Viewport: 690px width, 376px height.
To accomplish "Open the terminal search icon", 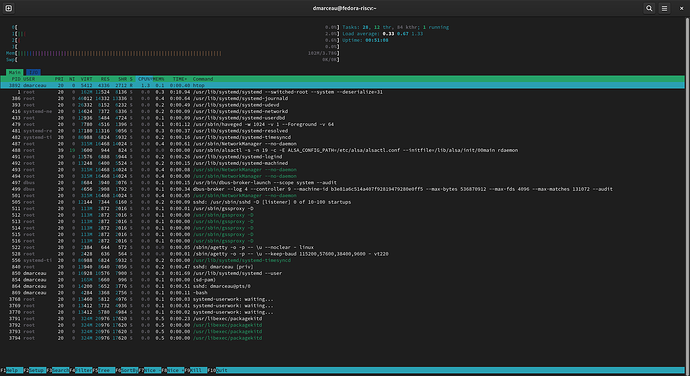I will [x=649, y=8].
